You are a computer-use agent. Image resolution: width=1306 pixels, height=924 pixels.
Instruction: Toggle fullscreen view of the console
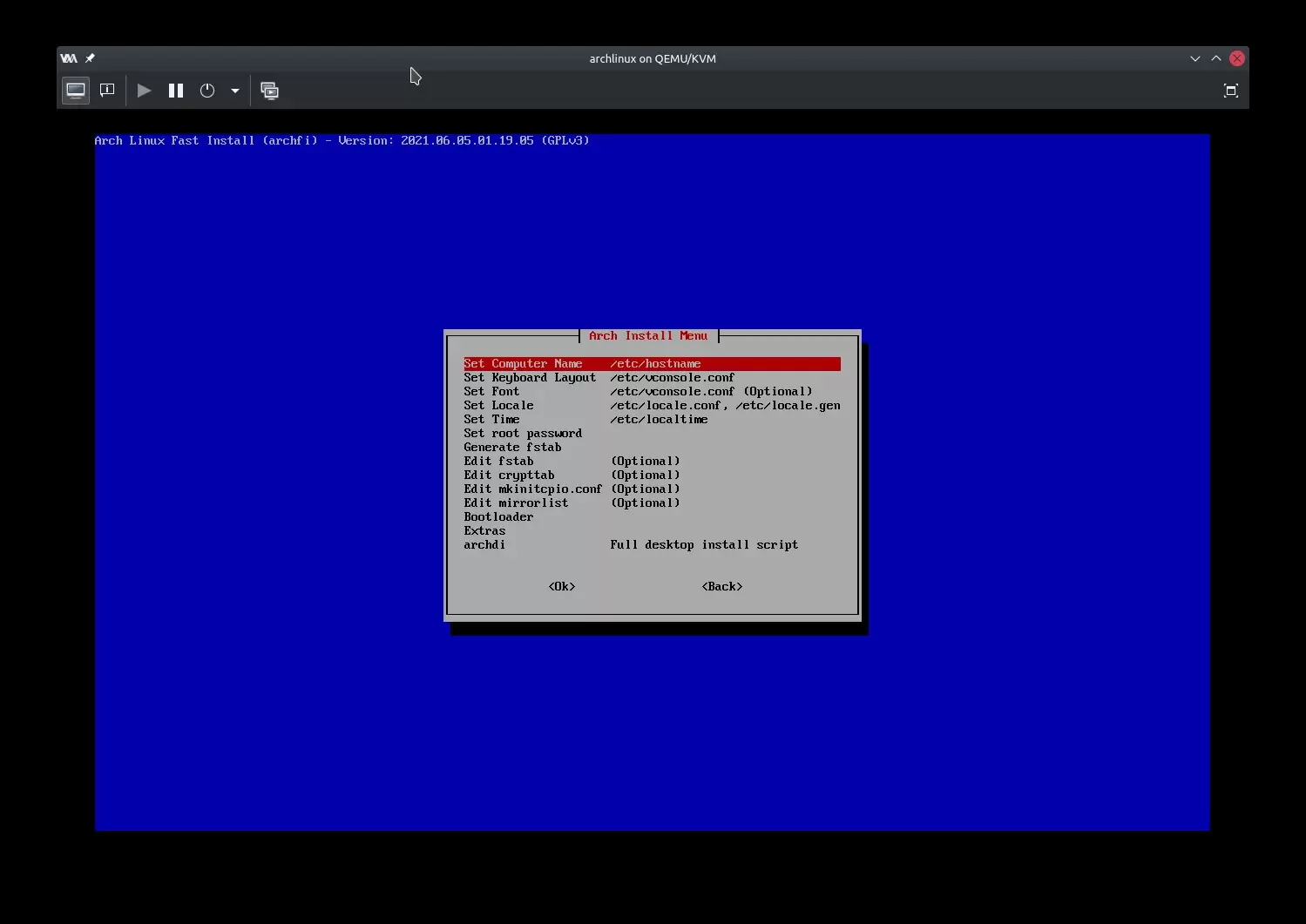coord(1230,91)
